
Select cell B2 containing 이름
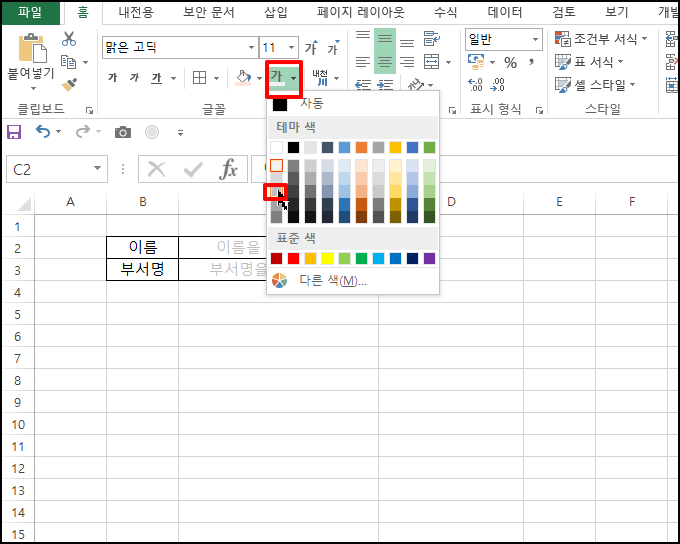point(143,248)
